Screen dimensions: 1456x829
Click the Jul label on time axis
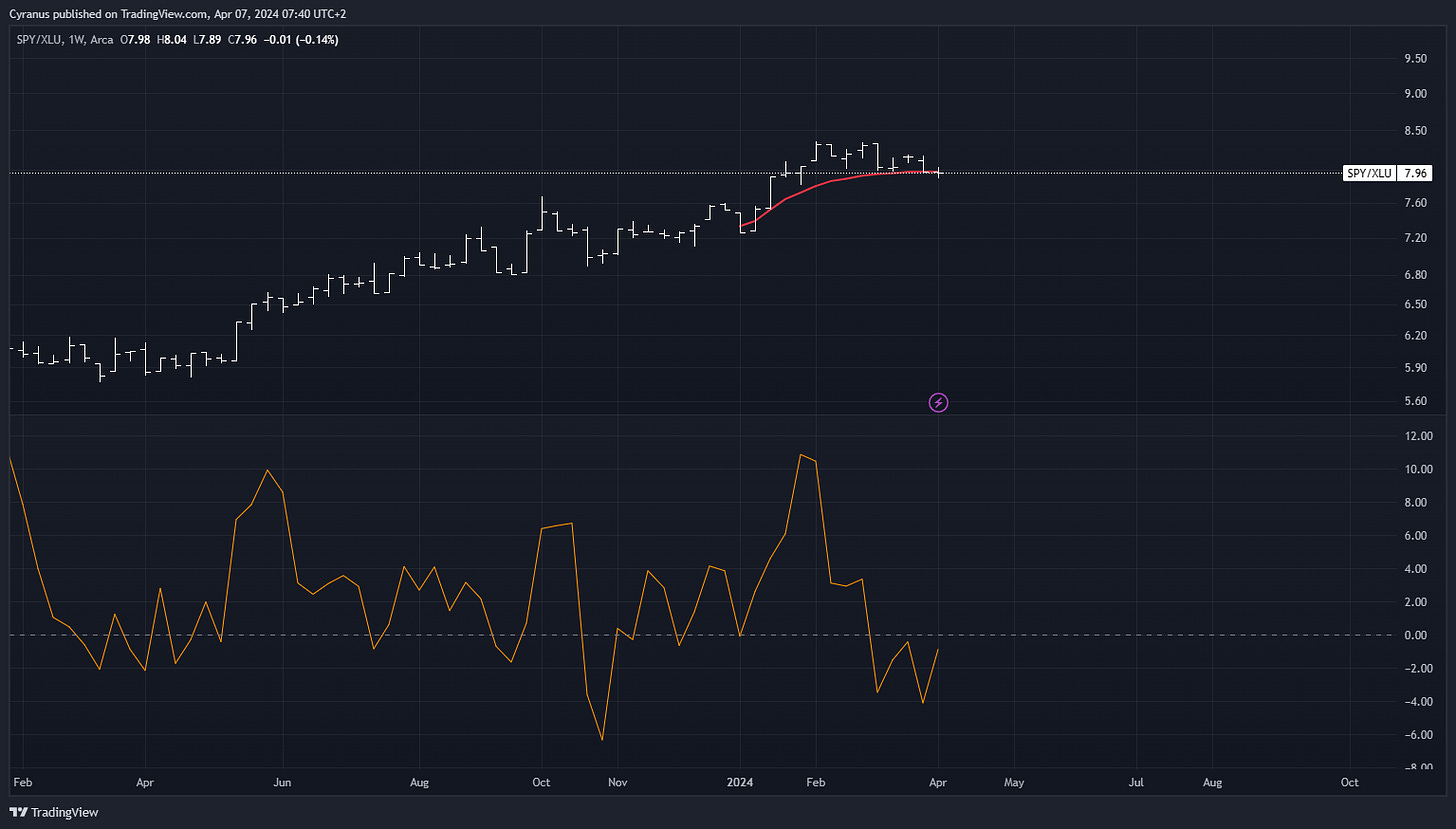tap(1137, 782)
